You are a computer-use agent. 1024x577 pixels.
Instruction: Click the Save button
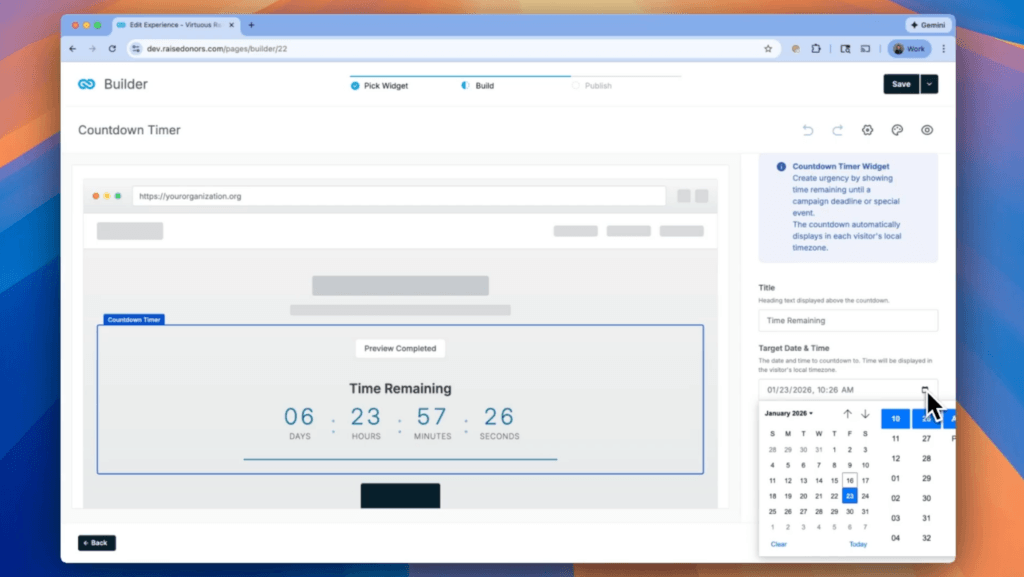[901, 84]
